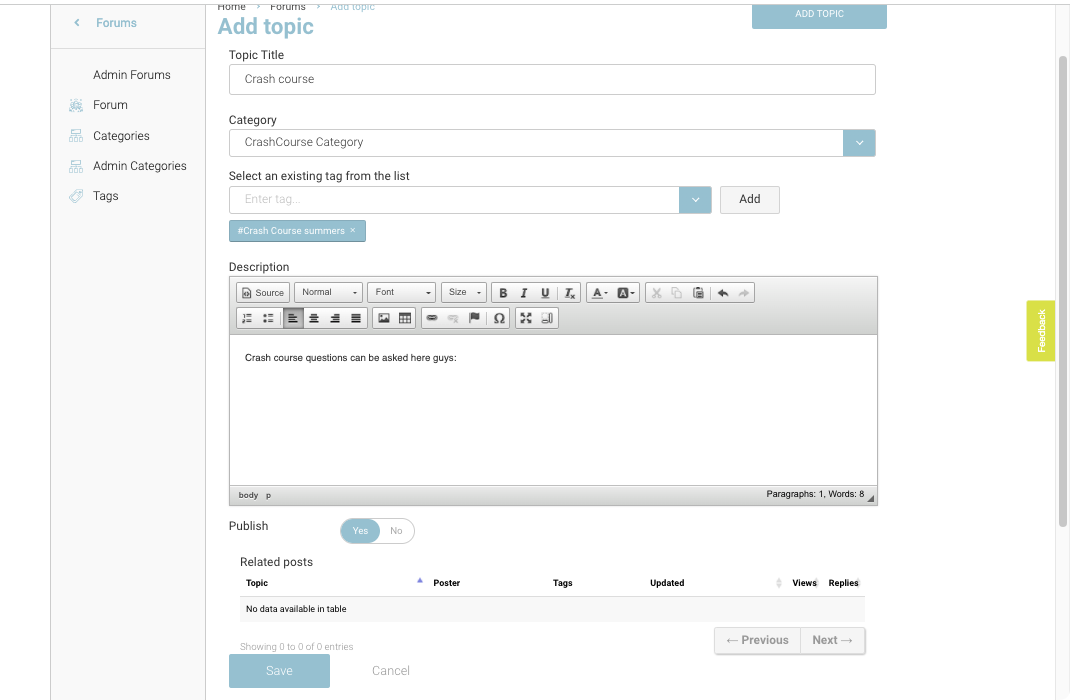The height and width of the screenshot is (700, 1070).
Task: Insert a special character (Omega)
Action: (x=500, y=318)
